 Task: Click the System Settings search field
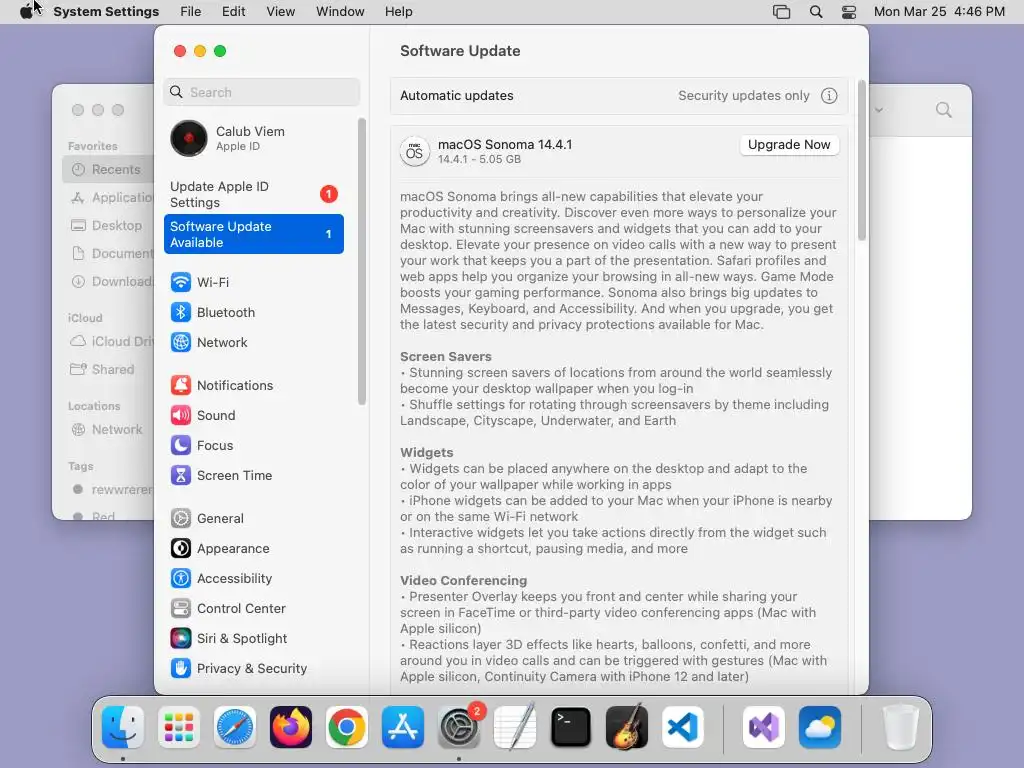pyautogui.click(x=261, y=92)
